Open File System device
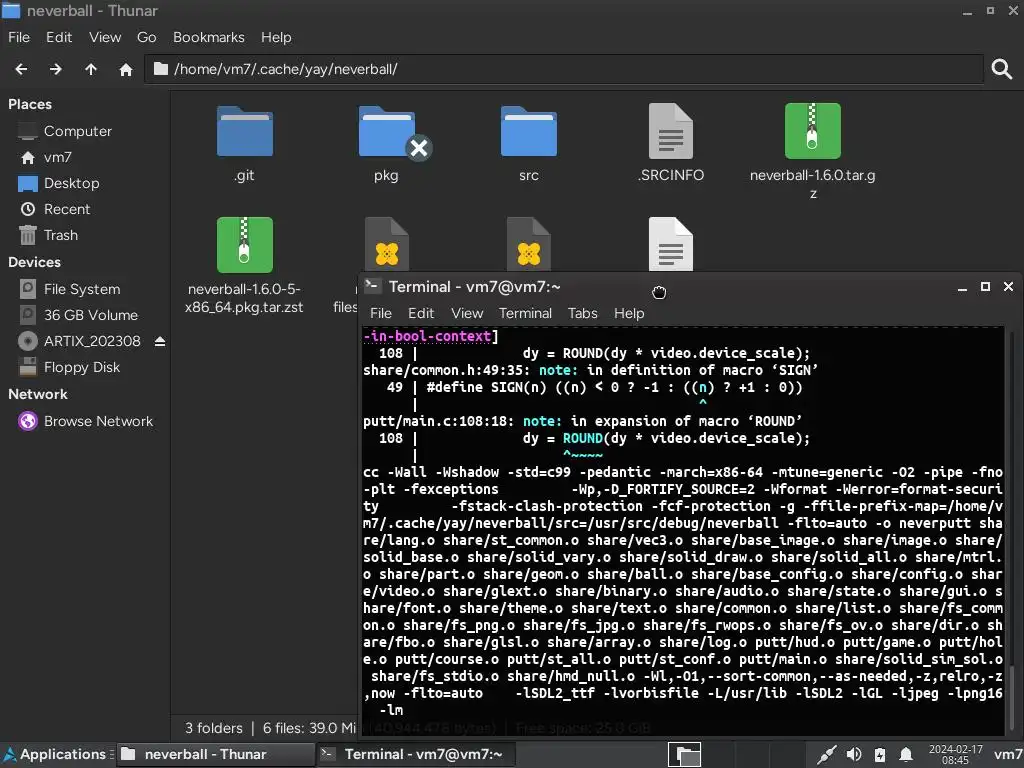 click(x=82, y=289)
